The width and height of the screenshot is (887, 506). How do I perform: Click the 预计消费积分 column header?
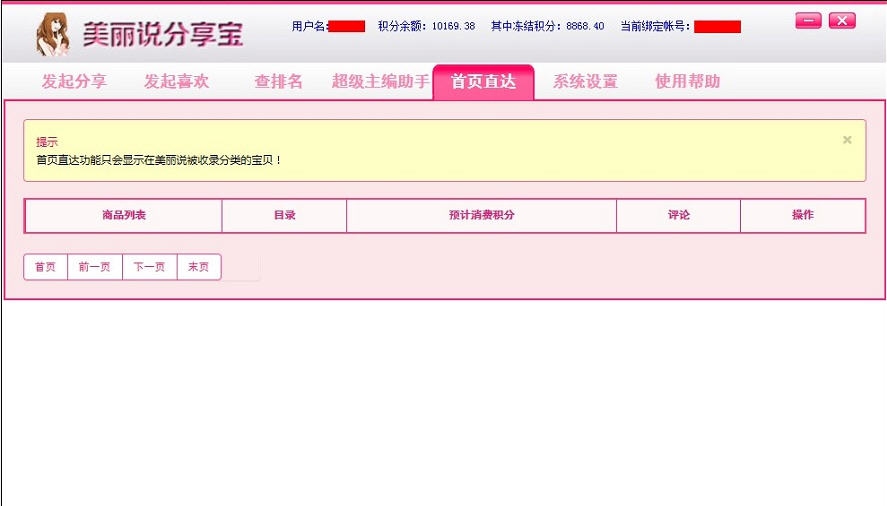pyautogui.click(x=481, y=215)
